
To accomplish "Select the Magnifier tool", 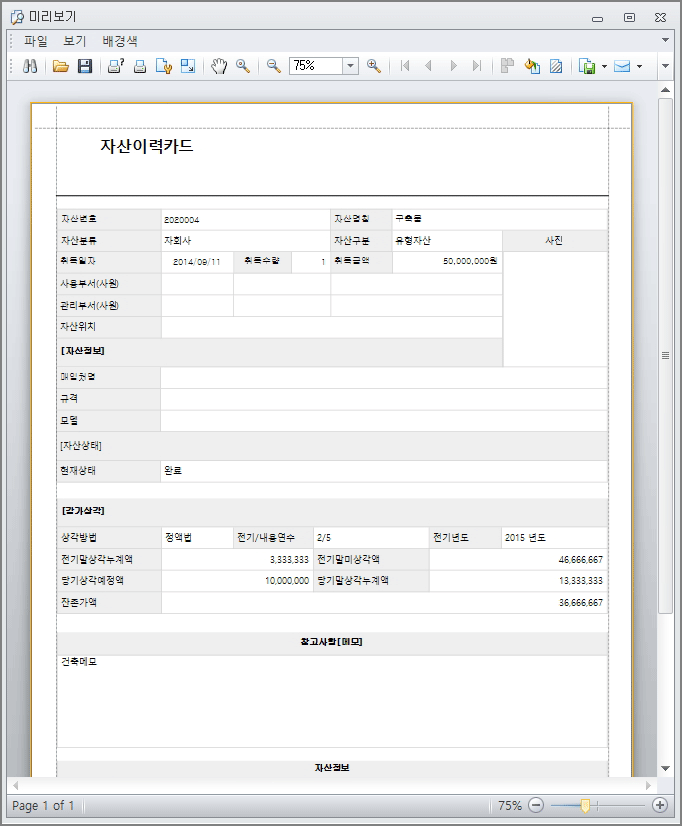I will (243, 66).
